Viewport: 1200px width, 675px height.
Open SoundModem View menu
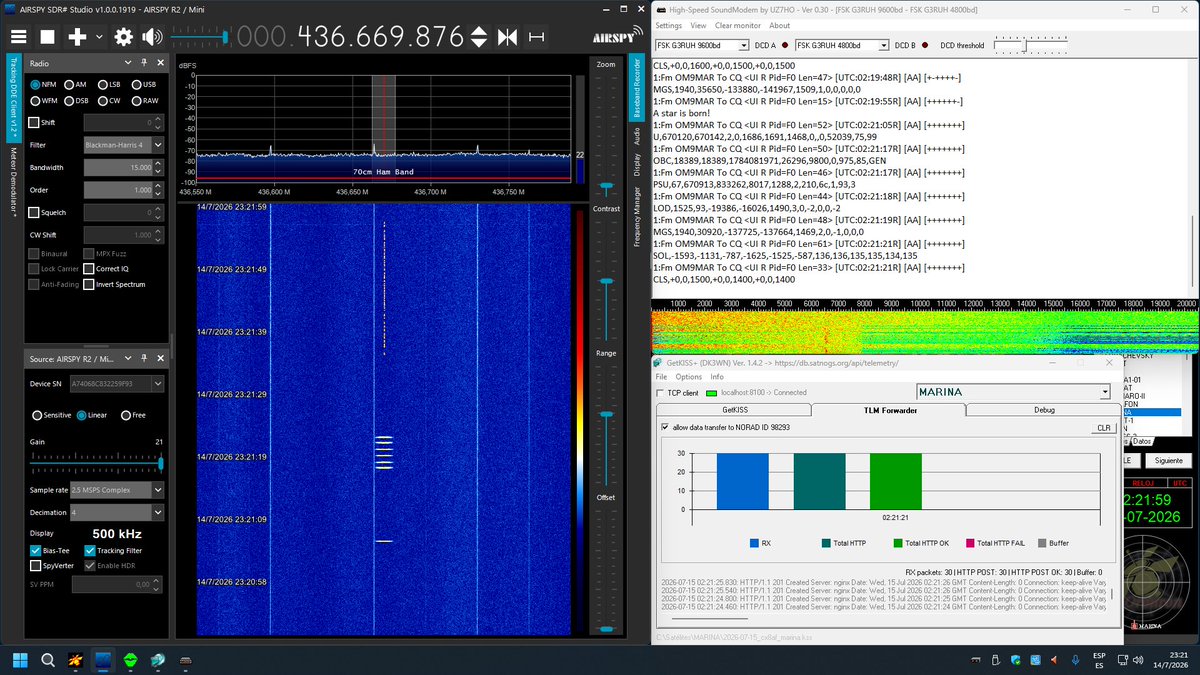click(698, 25)
